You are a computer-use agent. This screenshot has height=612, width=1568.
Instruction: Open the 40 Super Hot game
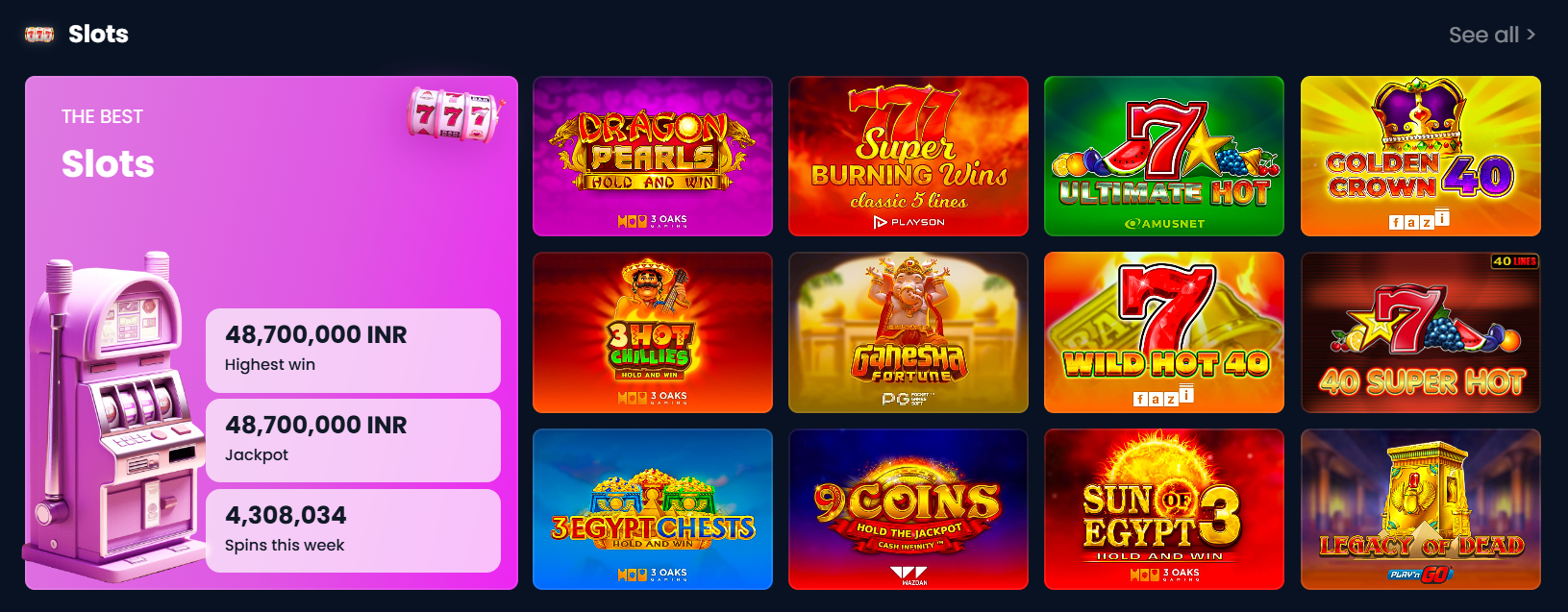[x=1421, y=332]
